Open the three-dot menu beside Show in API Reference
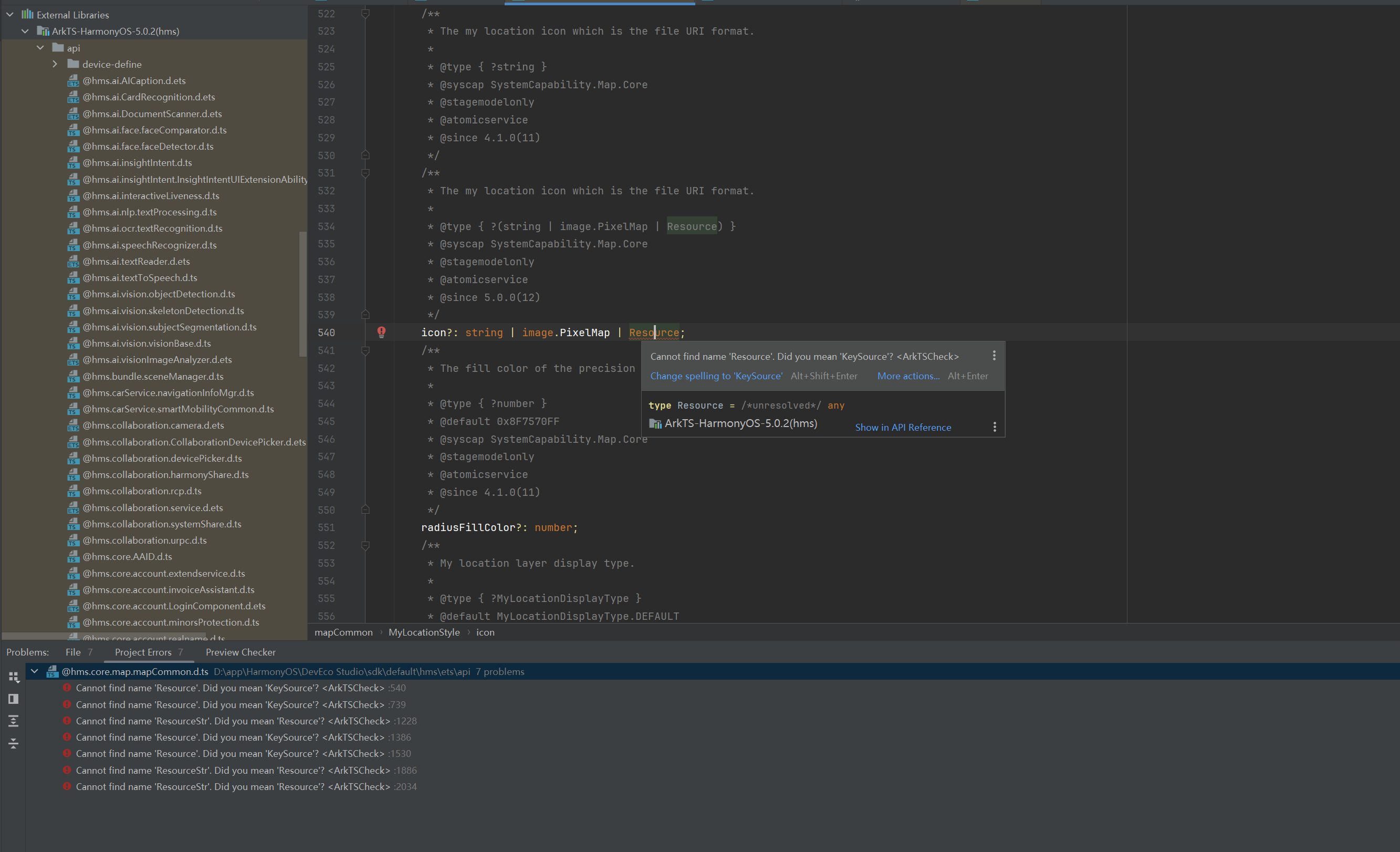The height and width of the screenshot is (852, 1400). 994,427
